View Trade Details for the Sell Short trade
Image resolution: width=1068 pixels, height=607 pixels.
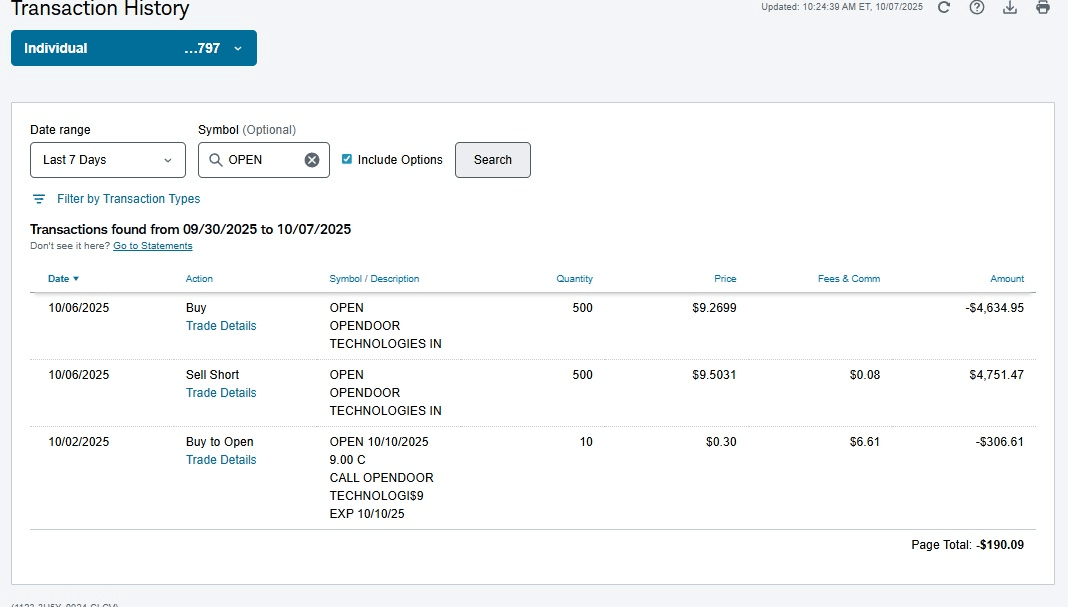[x=221, y=393]
